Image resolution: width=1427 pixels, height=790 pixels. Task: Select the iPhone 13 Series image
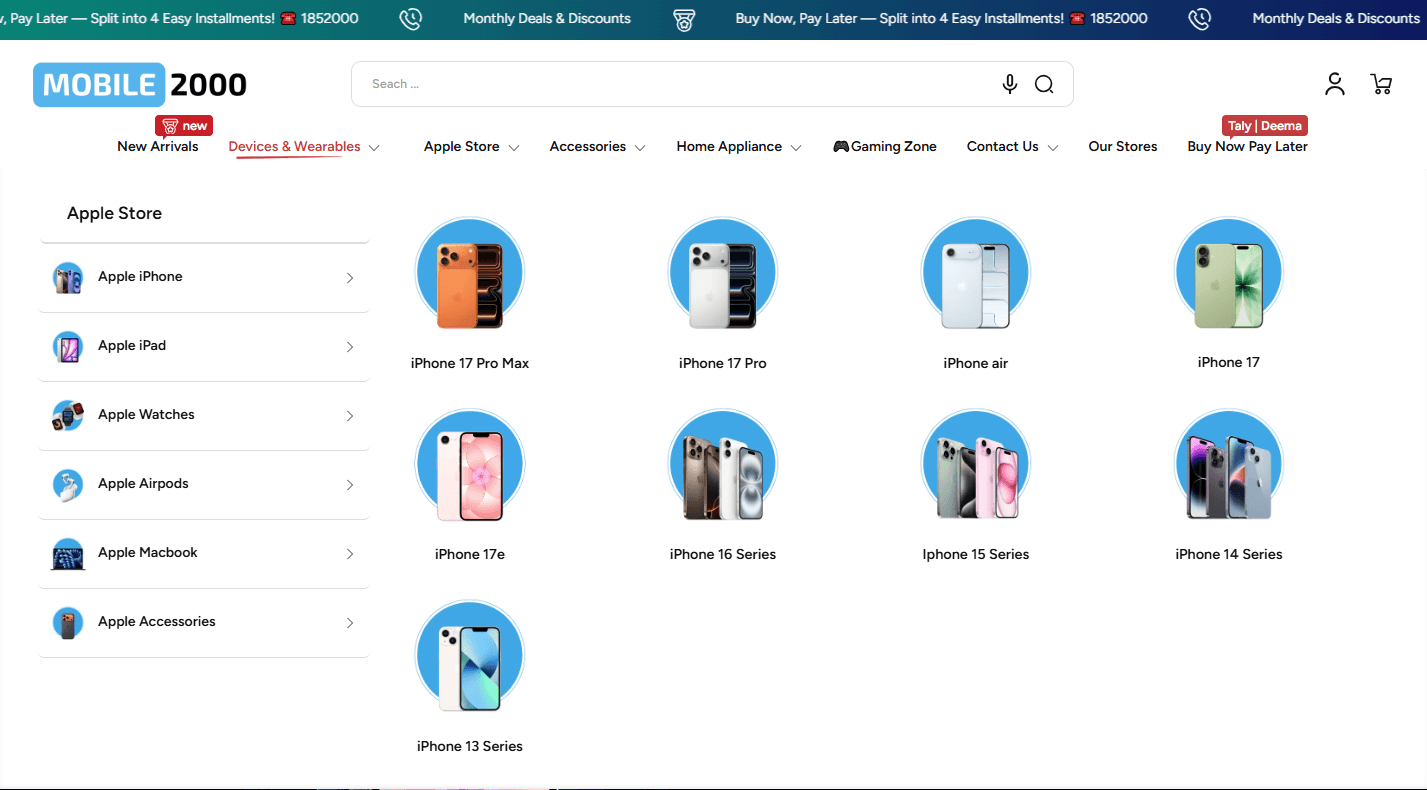(x=470, y=657)
